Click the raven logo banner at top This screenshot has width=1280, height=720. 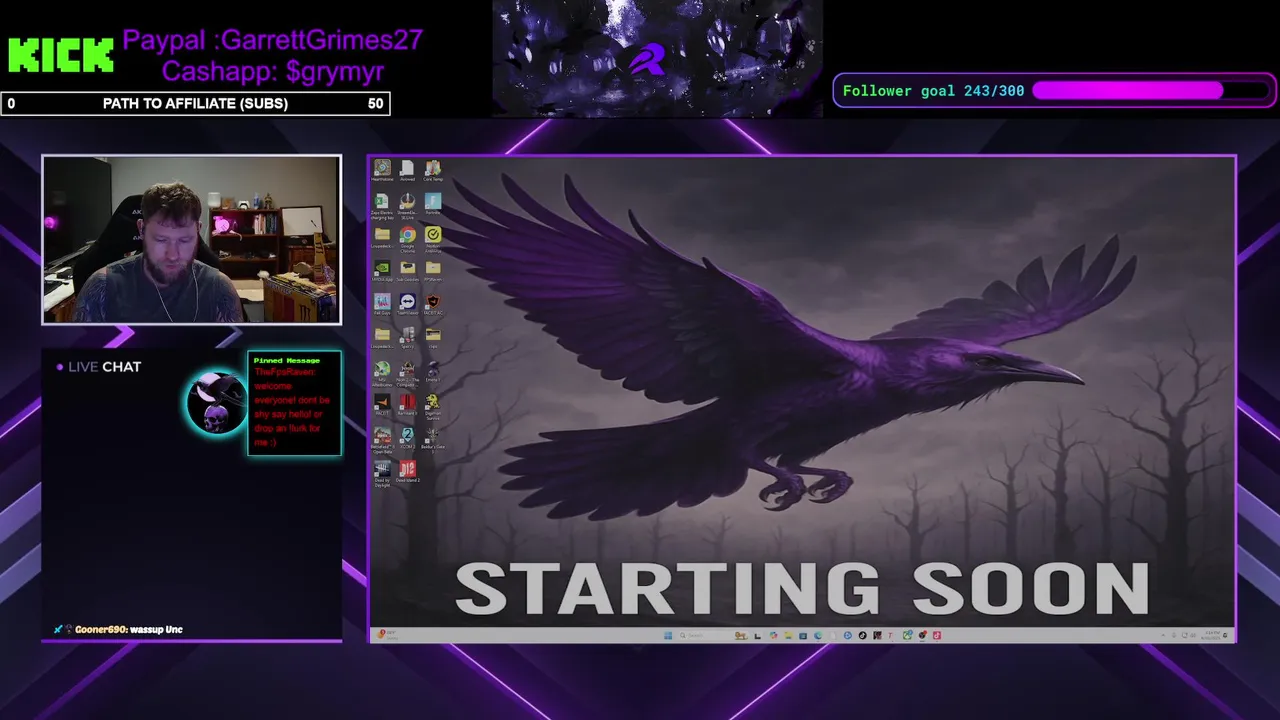pos(657,58)
